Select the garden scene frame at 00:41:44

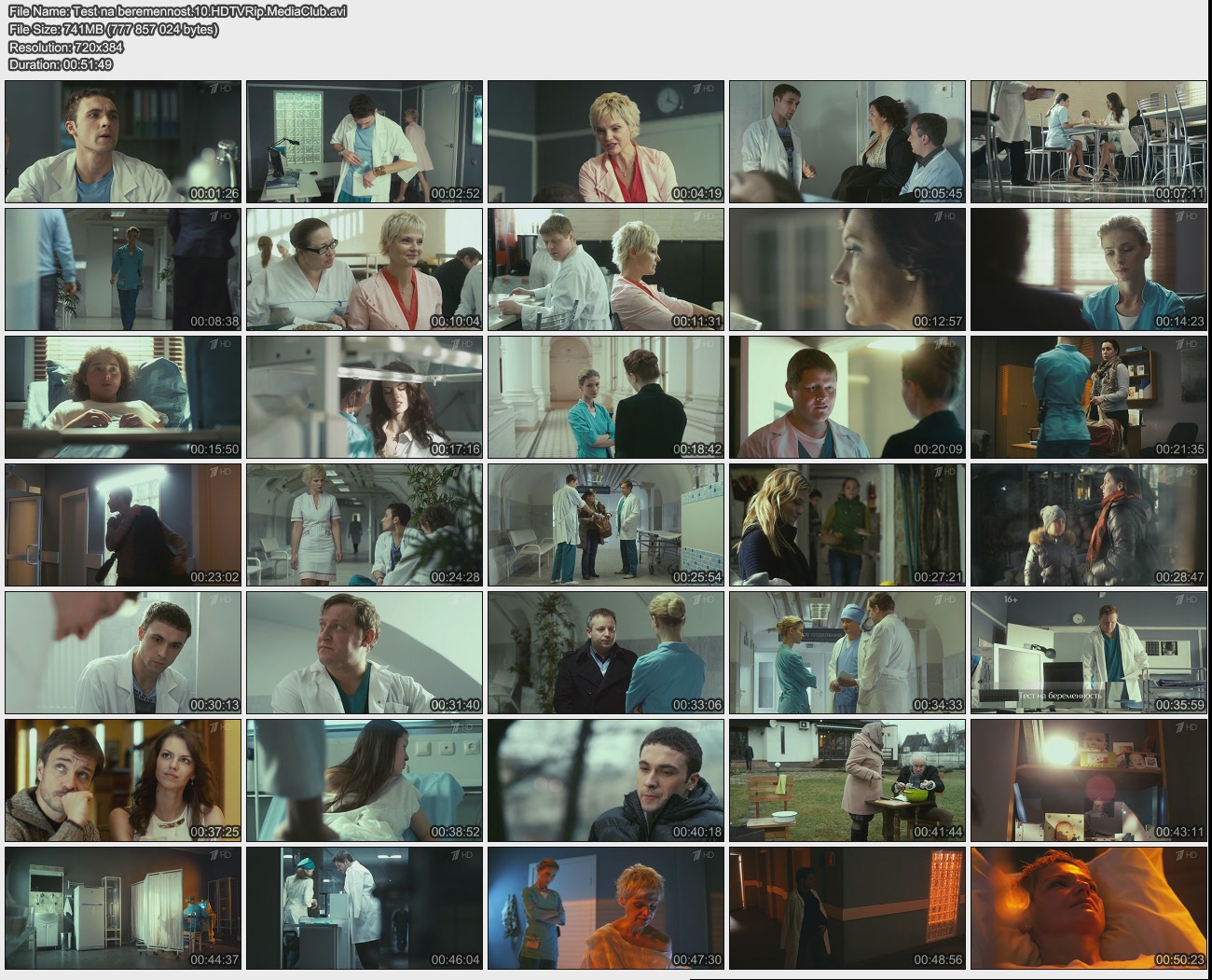click(x=847, y=780)
